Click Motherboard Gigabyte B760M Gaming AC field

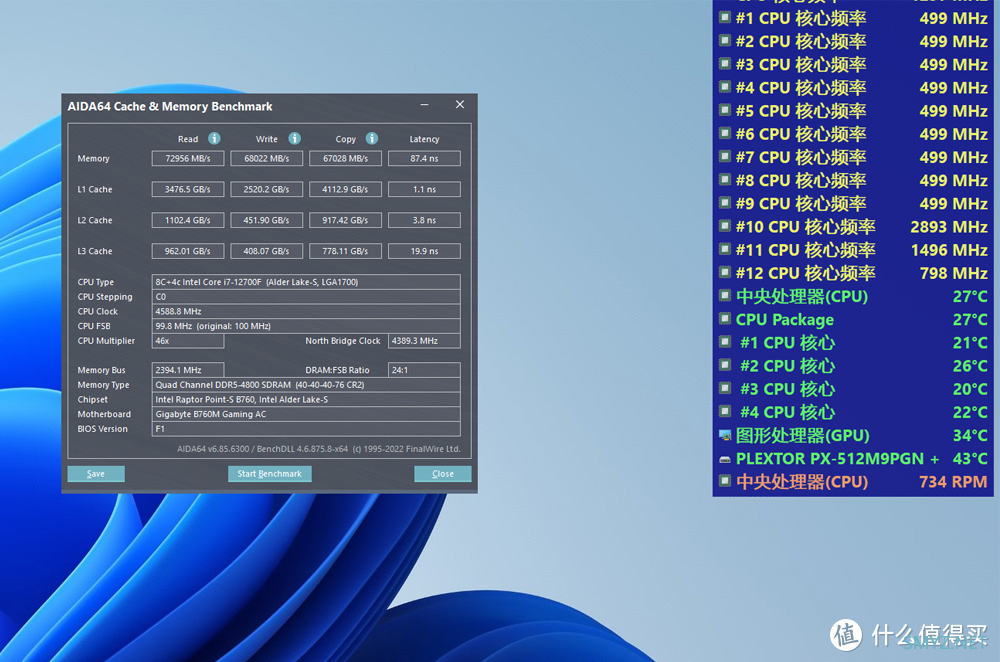306,414
